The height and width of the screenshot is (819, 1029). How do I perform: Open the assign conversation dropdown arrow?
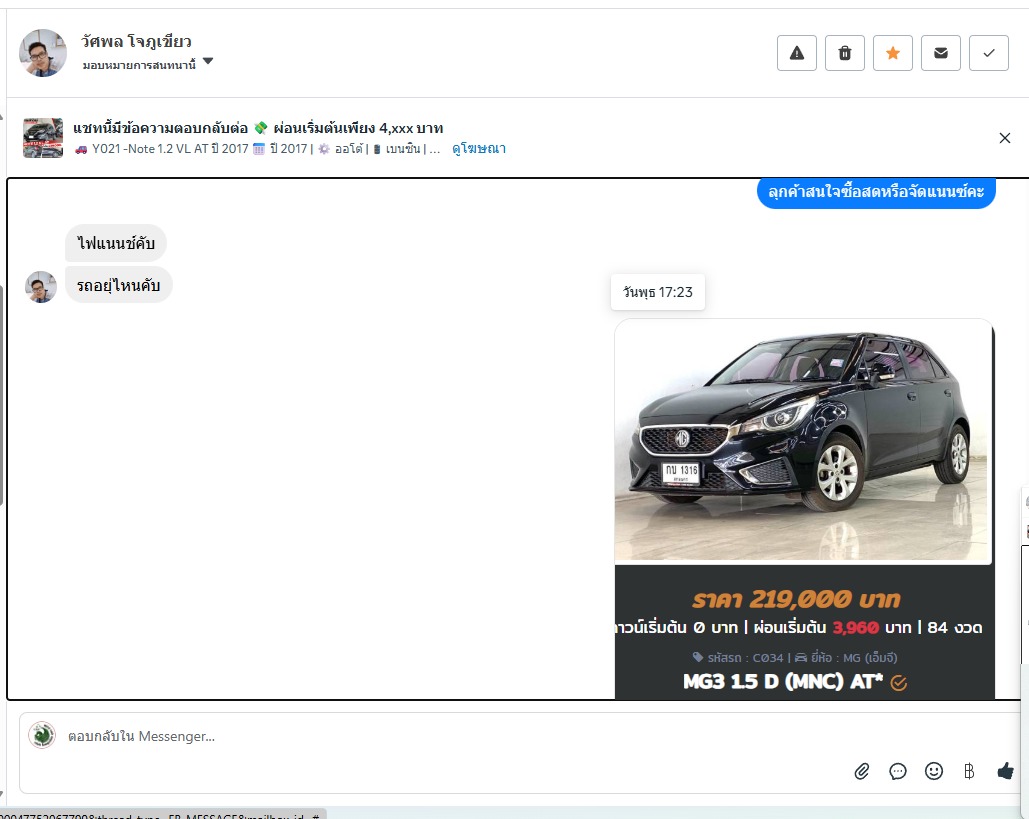point(208,61)
